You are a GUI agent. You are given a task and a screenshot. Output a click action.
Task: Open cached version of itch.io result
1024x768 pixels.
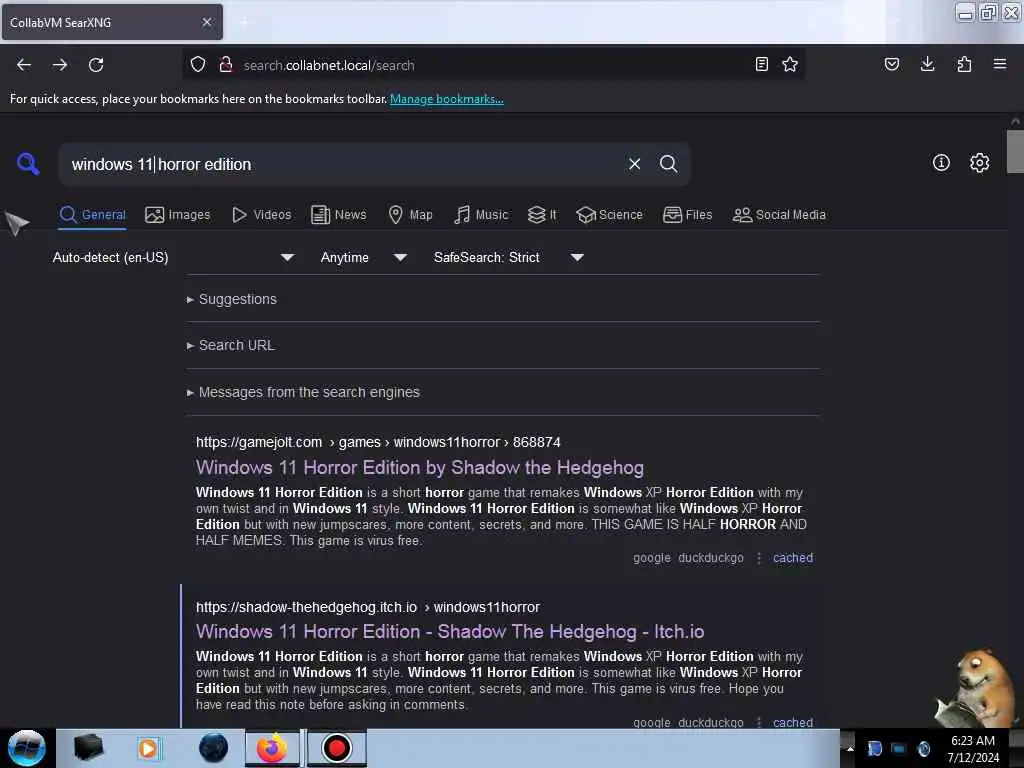point(793,722)
